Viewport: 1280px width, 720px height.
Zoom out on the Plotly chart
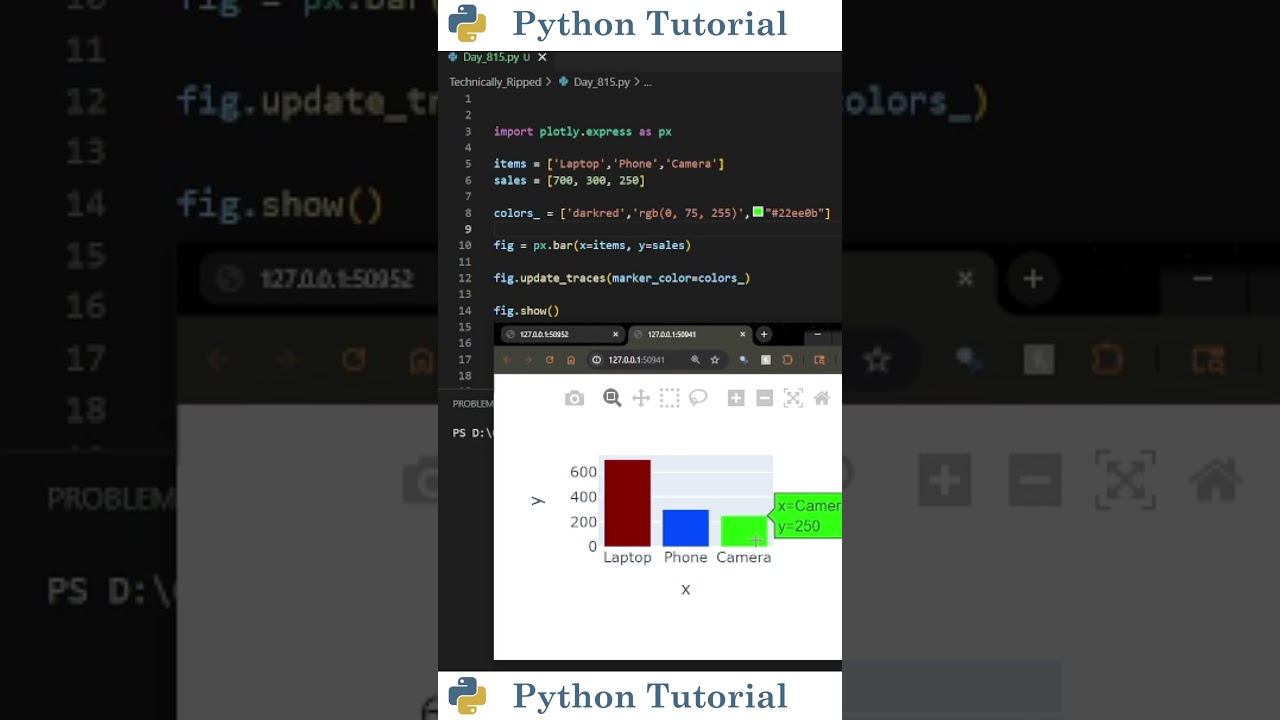coord(764,398)
